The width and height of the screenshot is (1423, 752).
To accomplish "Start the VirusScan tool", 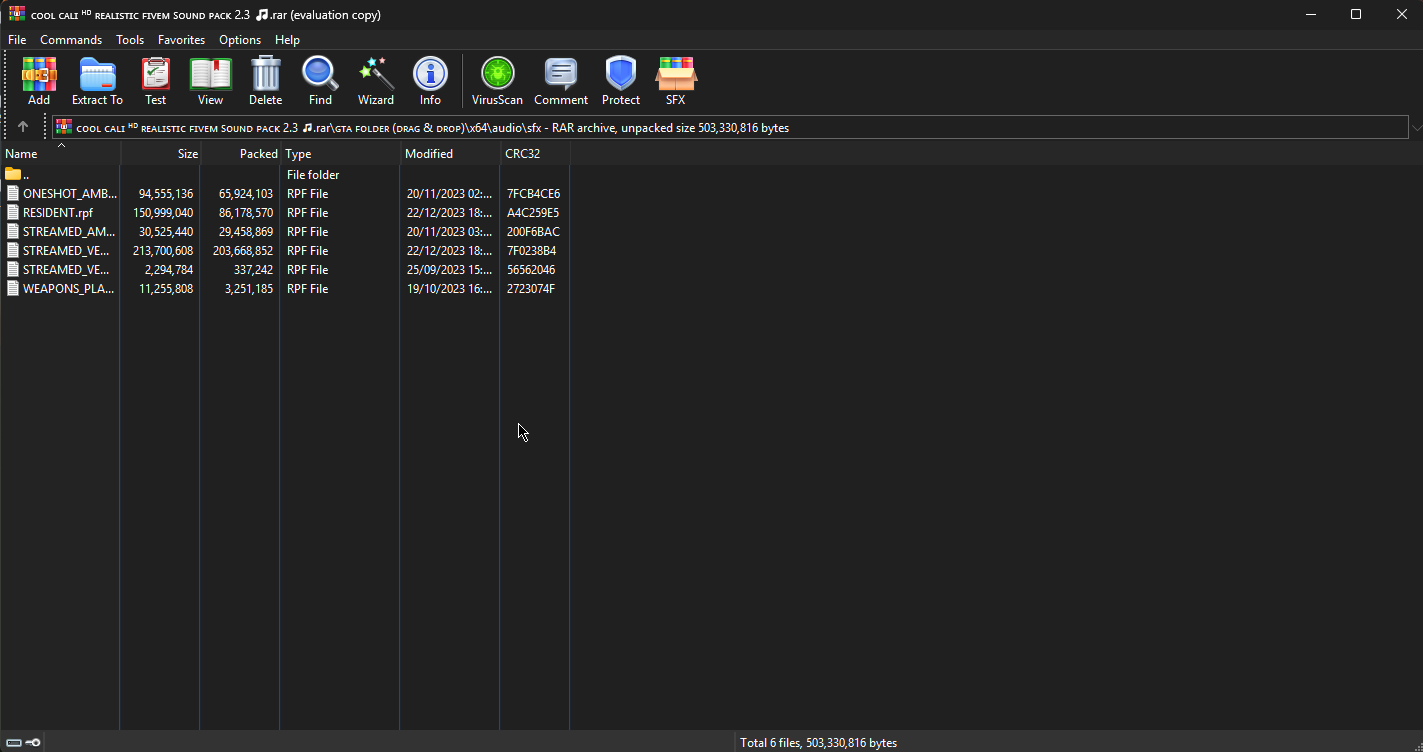I will click(x=497, y=81).
